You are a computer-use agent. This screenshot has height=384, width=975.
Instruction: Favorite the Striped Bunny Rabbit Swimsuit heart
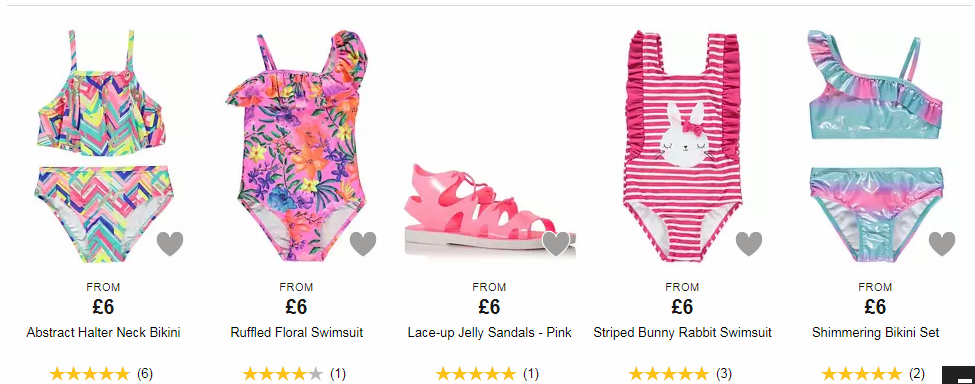(x=749, y=244)
